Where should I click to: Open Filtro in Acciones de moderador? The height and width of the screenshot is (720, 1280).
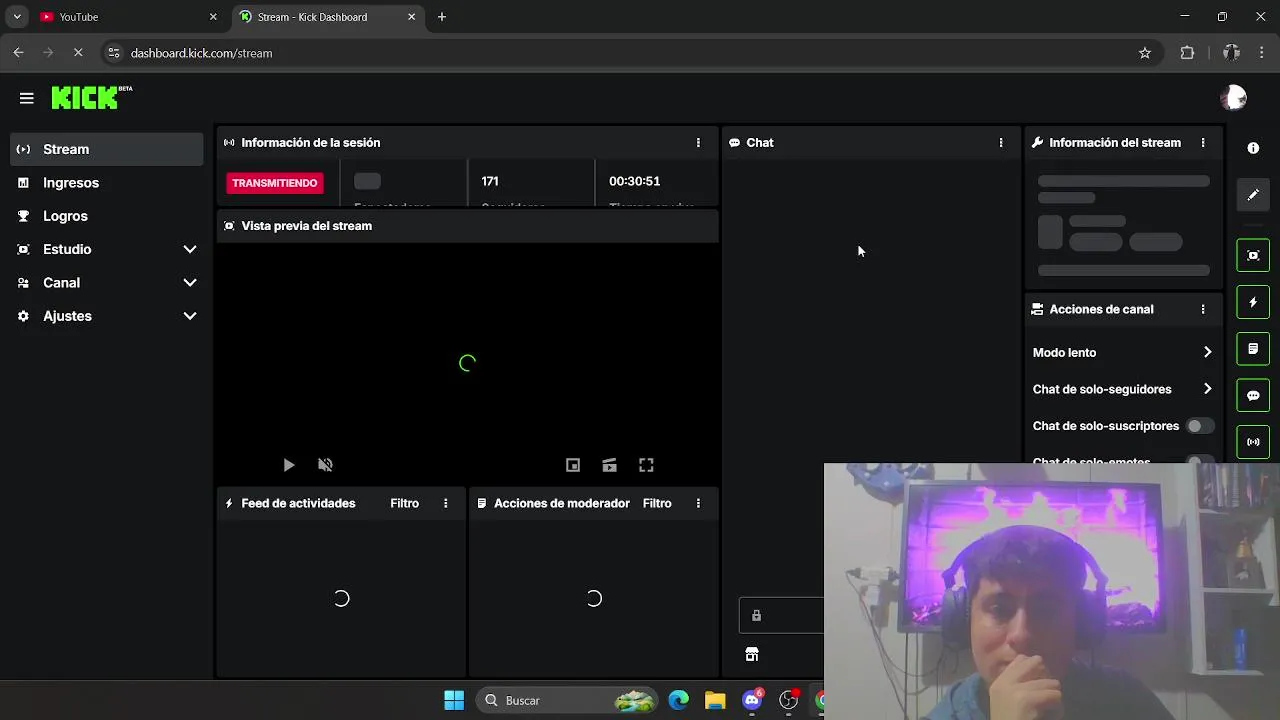click(657, 504)
